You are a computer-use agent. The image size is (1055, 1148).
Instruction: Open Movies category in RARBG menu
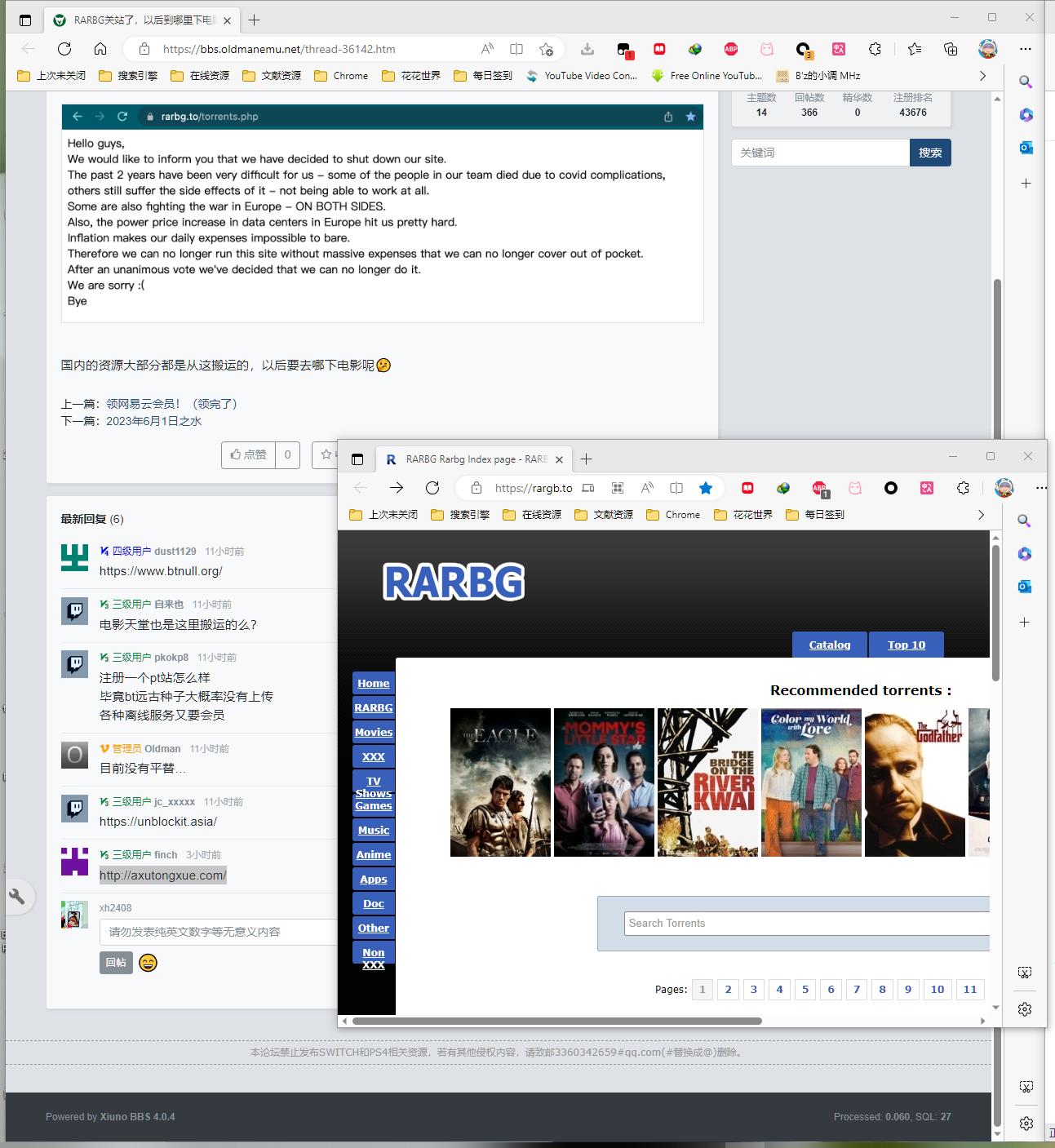[374, 732]
